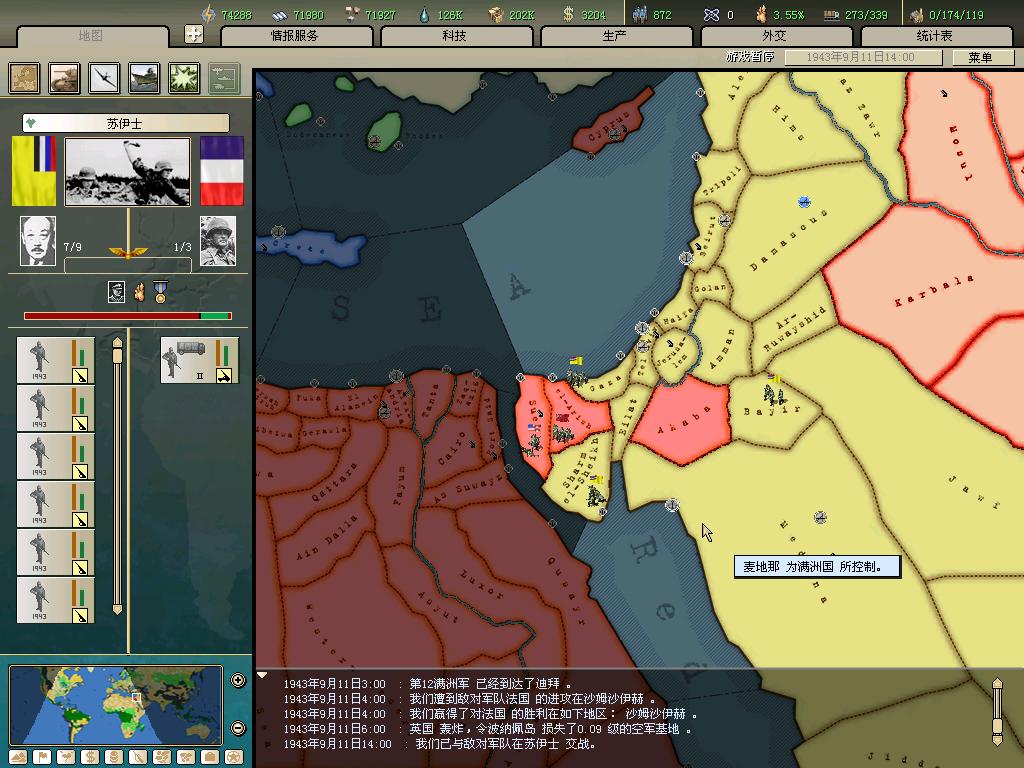1024x768 pixels.
Task: Click the world minimap
Action: pos(116,705)
